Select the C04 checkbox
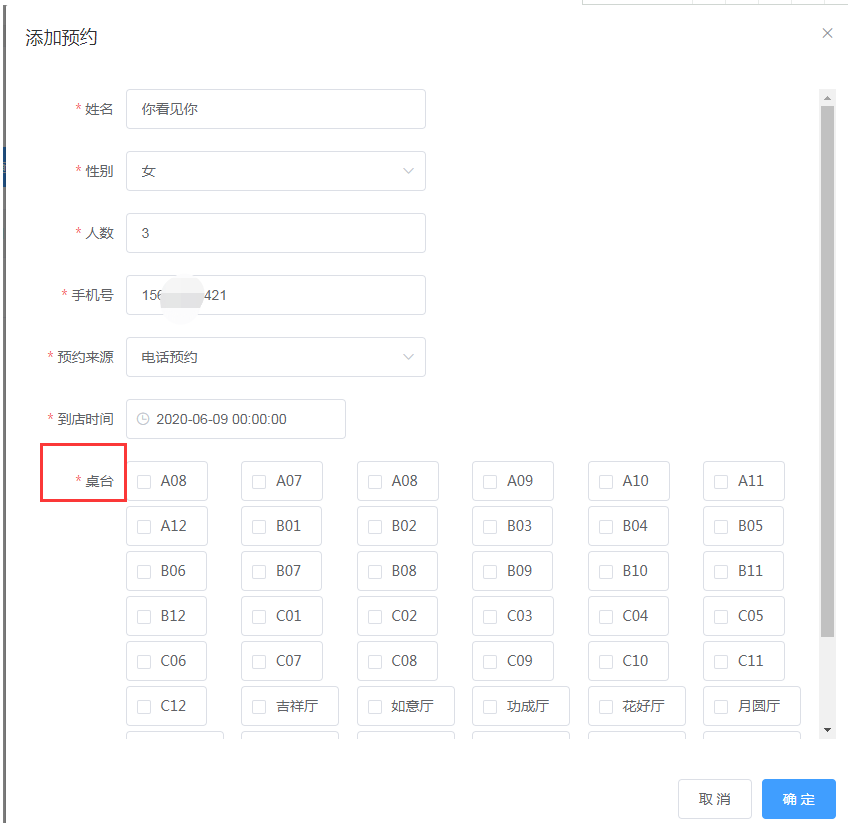Viewport: 848px width, 823px height. click(x=606, y=616)
